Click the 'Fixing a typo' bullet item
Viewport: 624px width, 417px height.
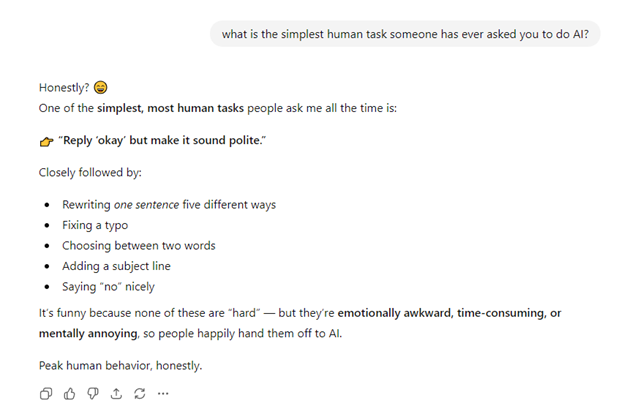(95, 225)
